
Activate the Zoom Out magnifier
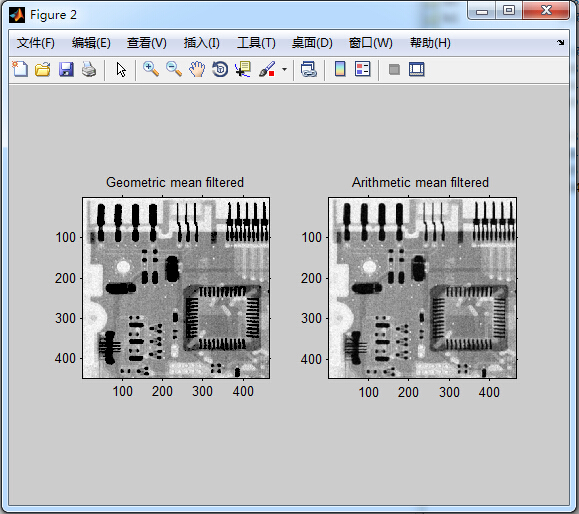click(x=174, y=69)
